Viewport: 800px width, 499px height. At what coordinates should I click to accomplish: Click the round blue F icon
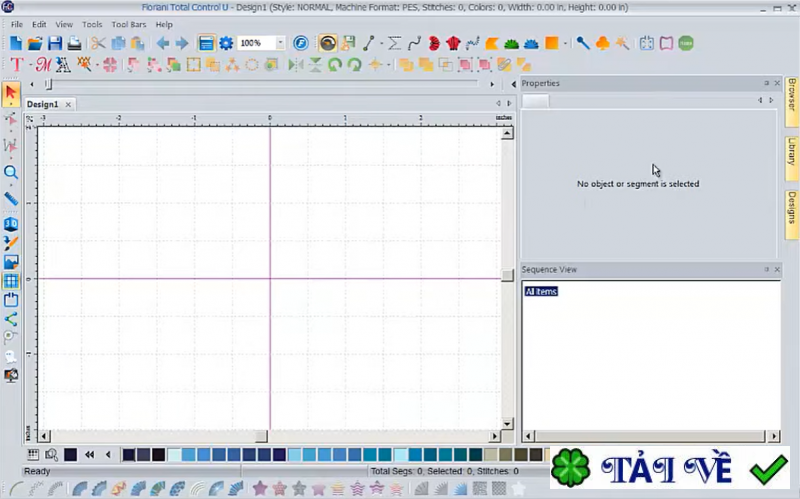pyautogui.click(x=301, y=43)
